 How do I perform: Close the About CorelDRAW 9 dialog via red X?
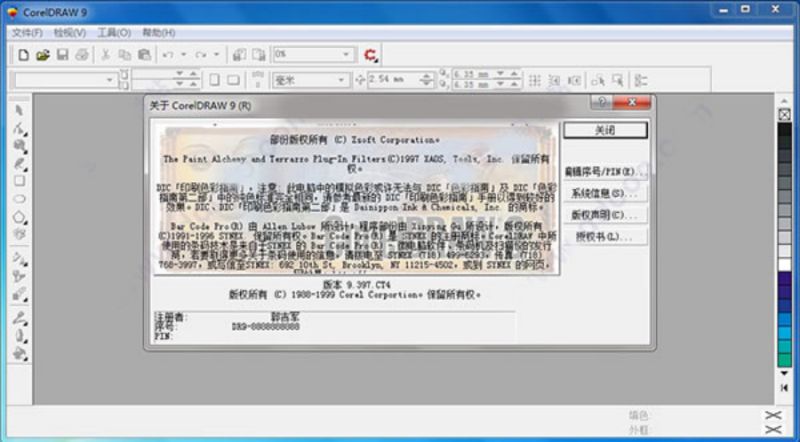pos(632,102)
